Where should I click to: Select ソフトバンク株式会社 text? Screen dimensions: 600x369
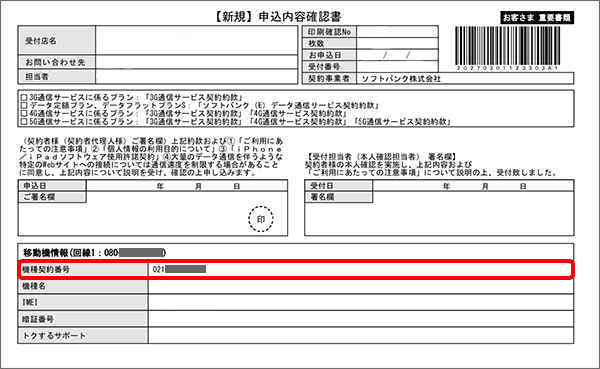(x=401, y=78)
